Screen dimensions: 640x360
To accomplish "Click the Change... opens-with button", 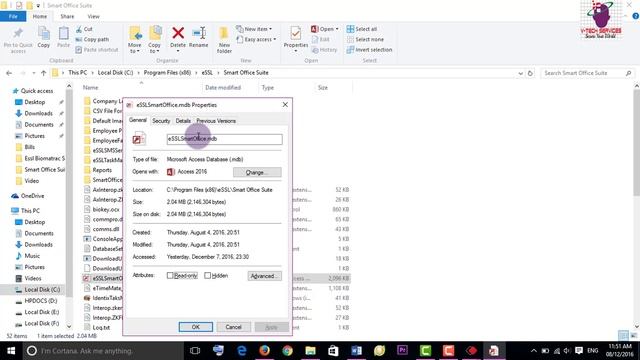I will click(x=257, y=172).
